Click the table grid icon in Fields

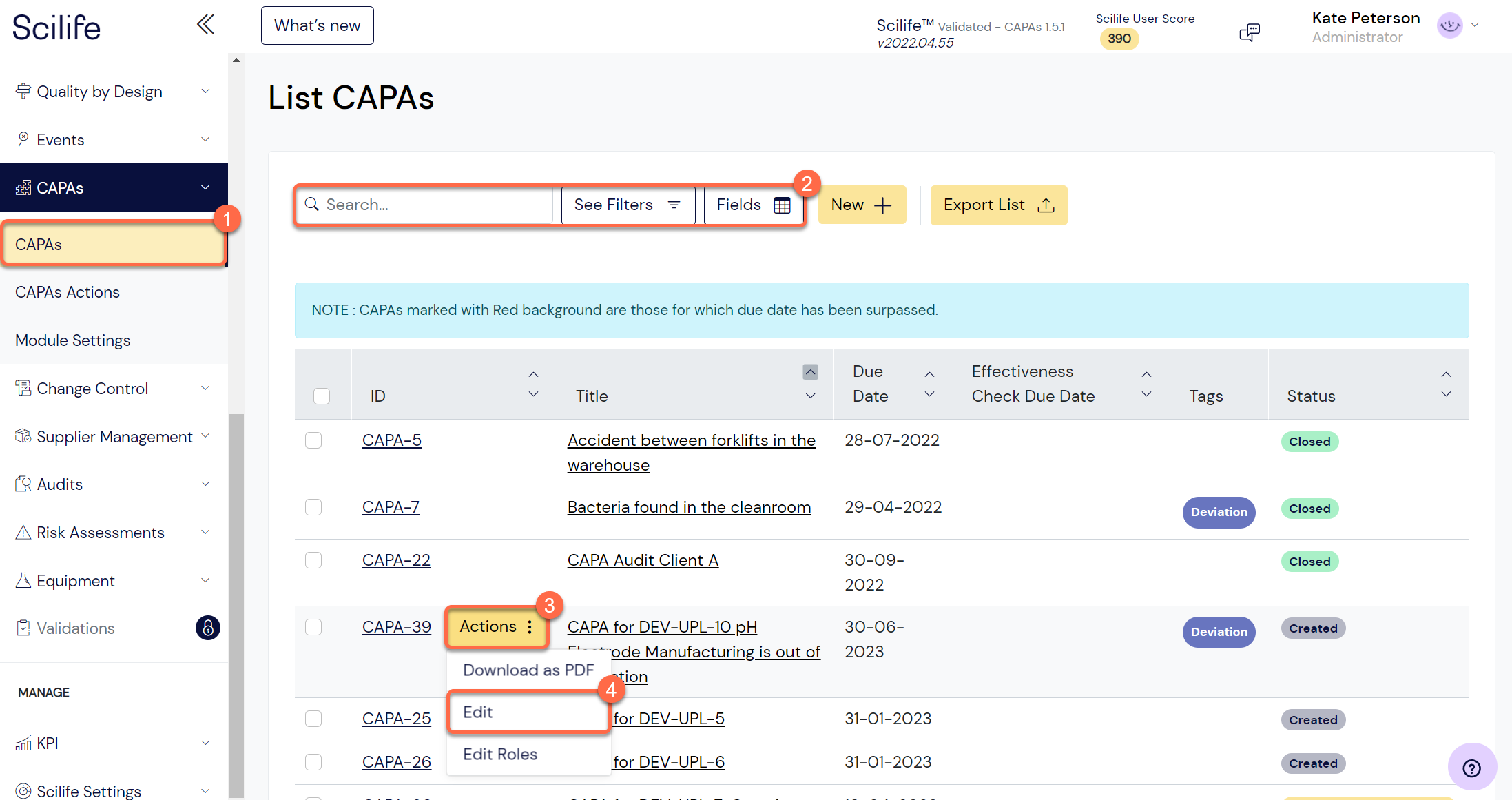click(783, 205)
